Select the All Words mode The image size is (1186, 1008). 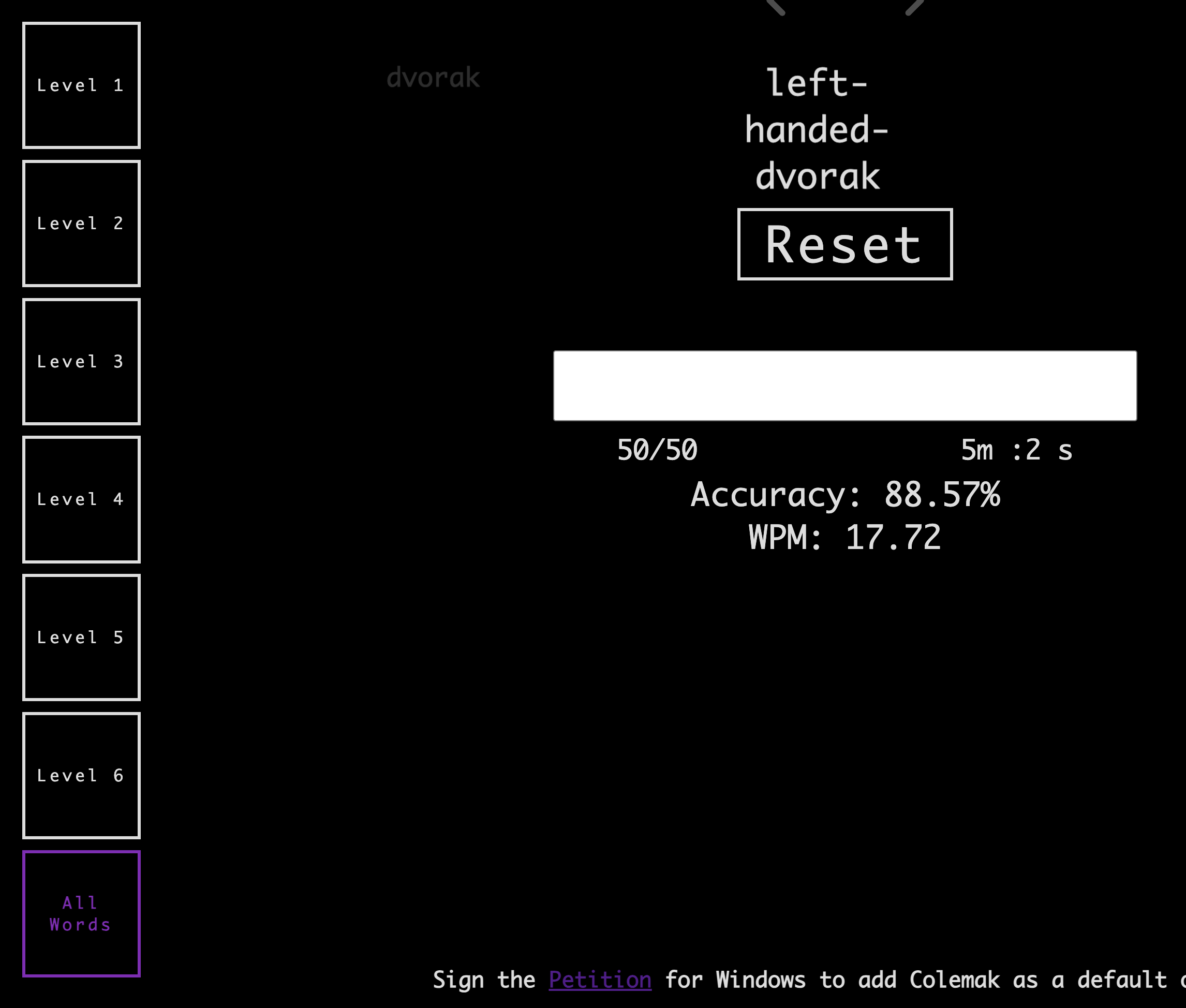click(81, 914)
